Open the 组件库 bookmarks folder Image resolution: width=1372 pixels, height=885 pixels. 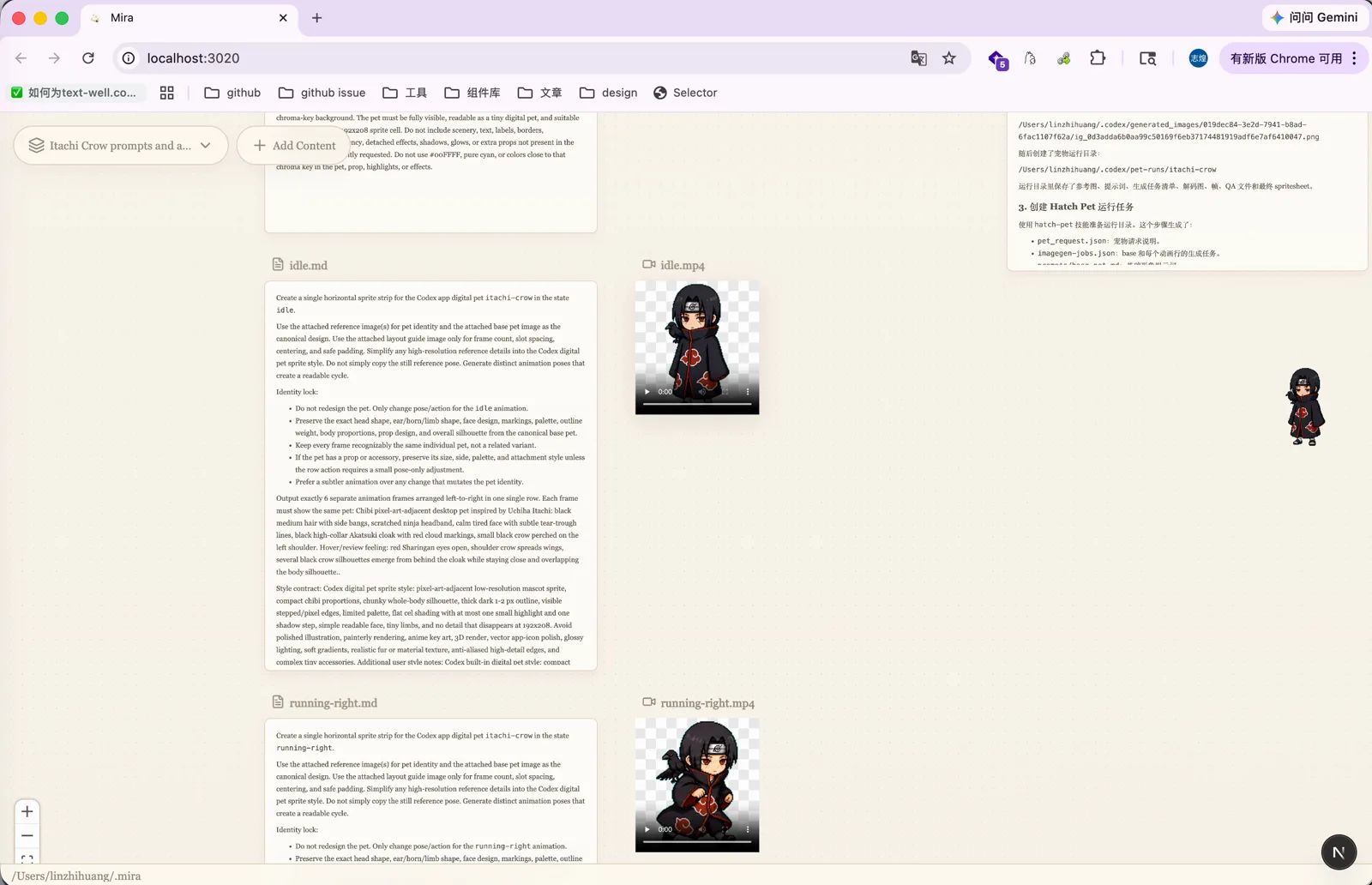click(x=472, y=93)
